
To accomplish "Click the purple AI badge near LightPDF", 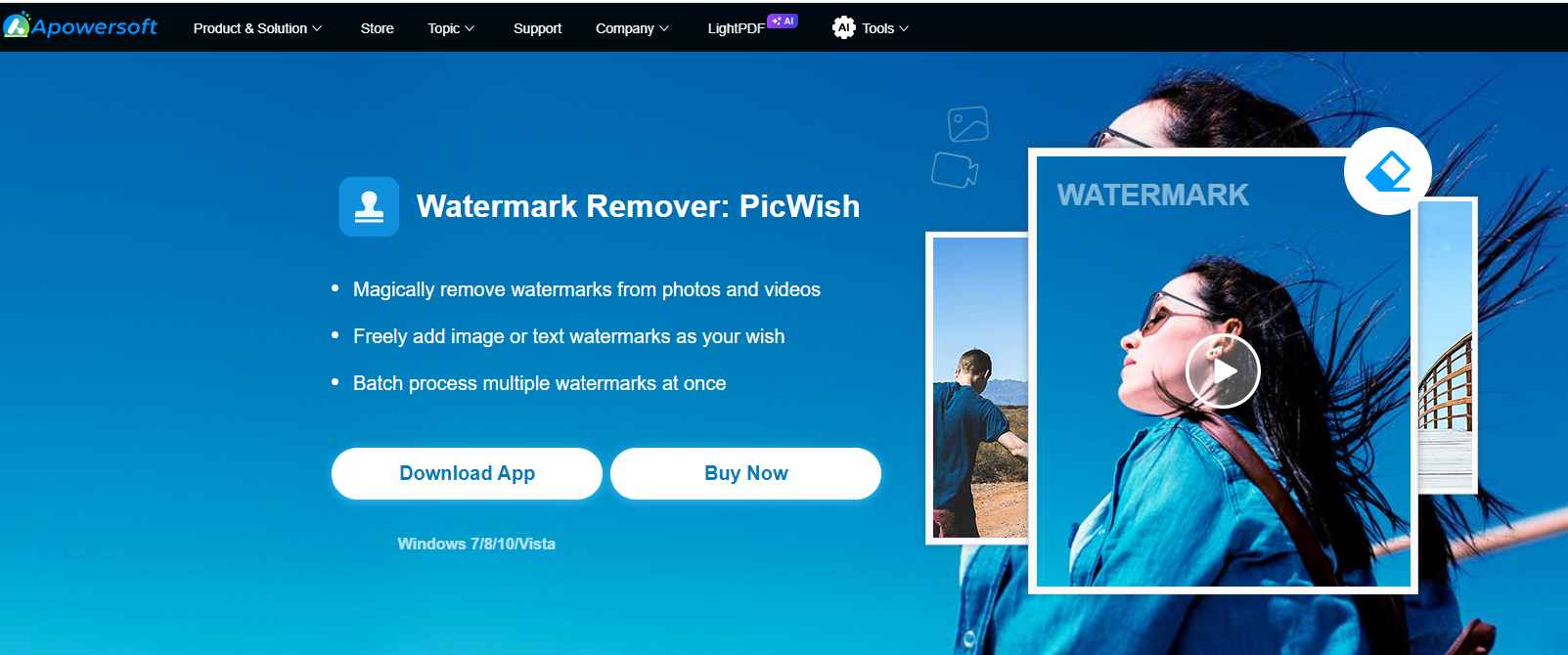I will [x=783, y=21].
